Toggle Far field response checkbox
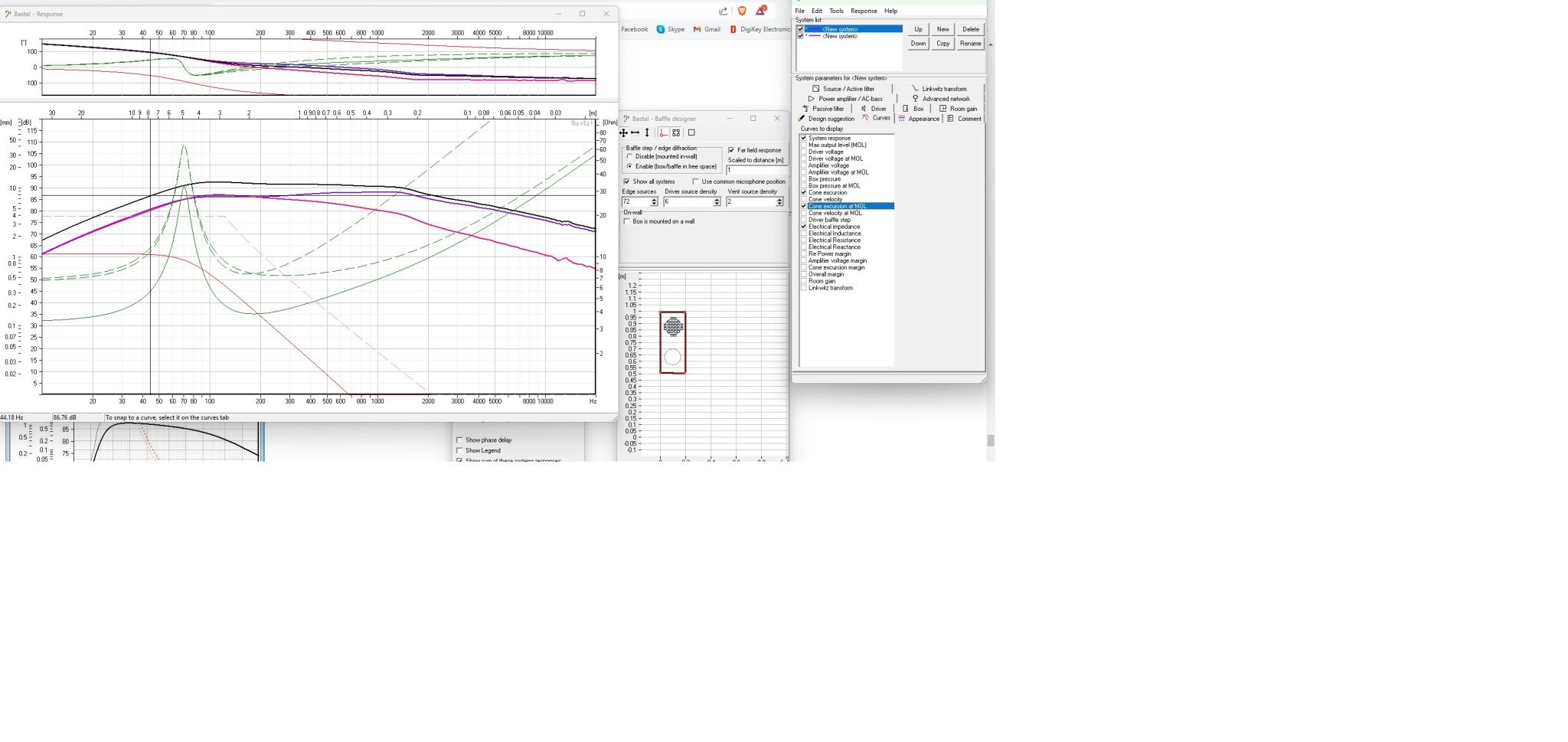Image resolution: width=1568 pixels, height=742 pixels. (731, 150)
